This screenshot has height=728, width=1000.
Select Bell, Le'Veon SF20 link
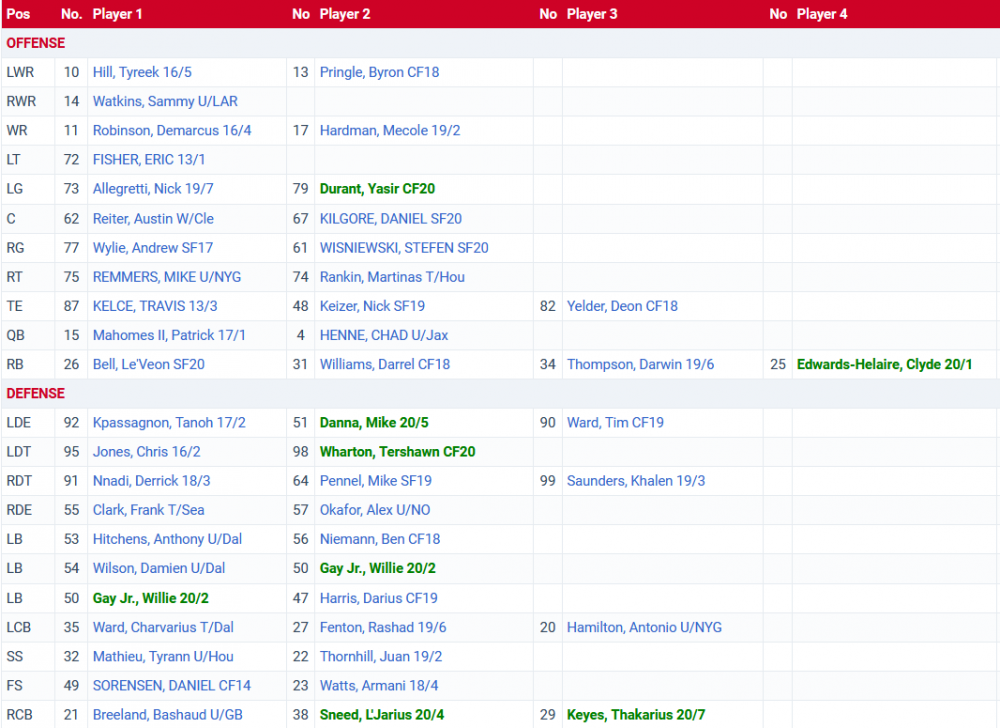(149, 365)
